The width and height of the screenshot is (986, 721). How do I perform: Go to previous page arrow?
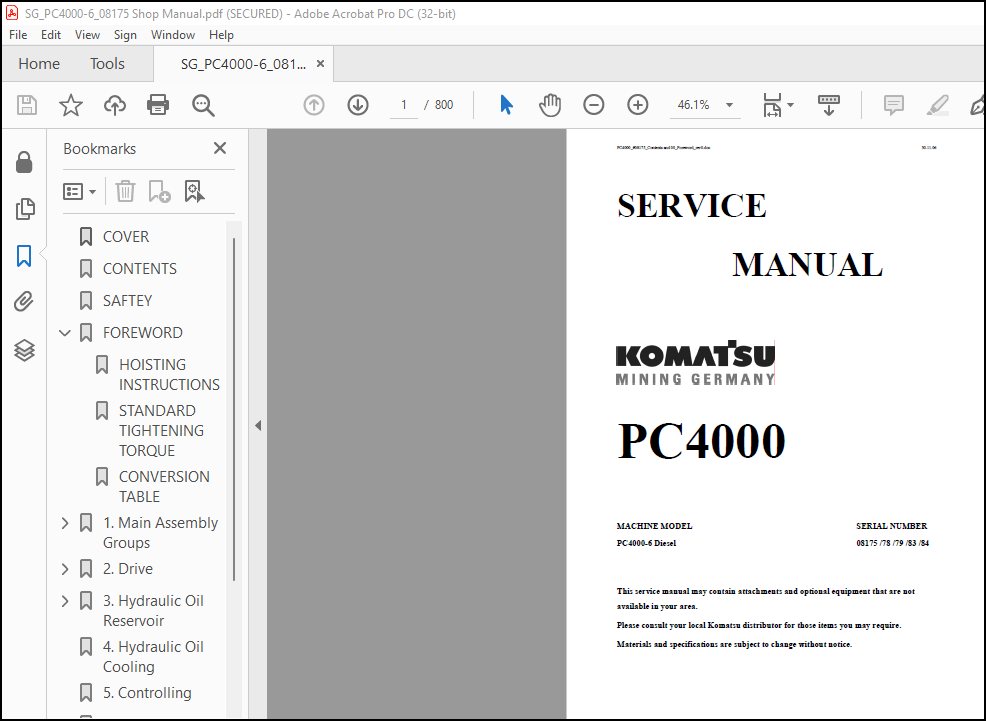[314, 105]
